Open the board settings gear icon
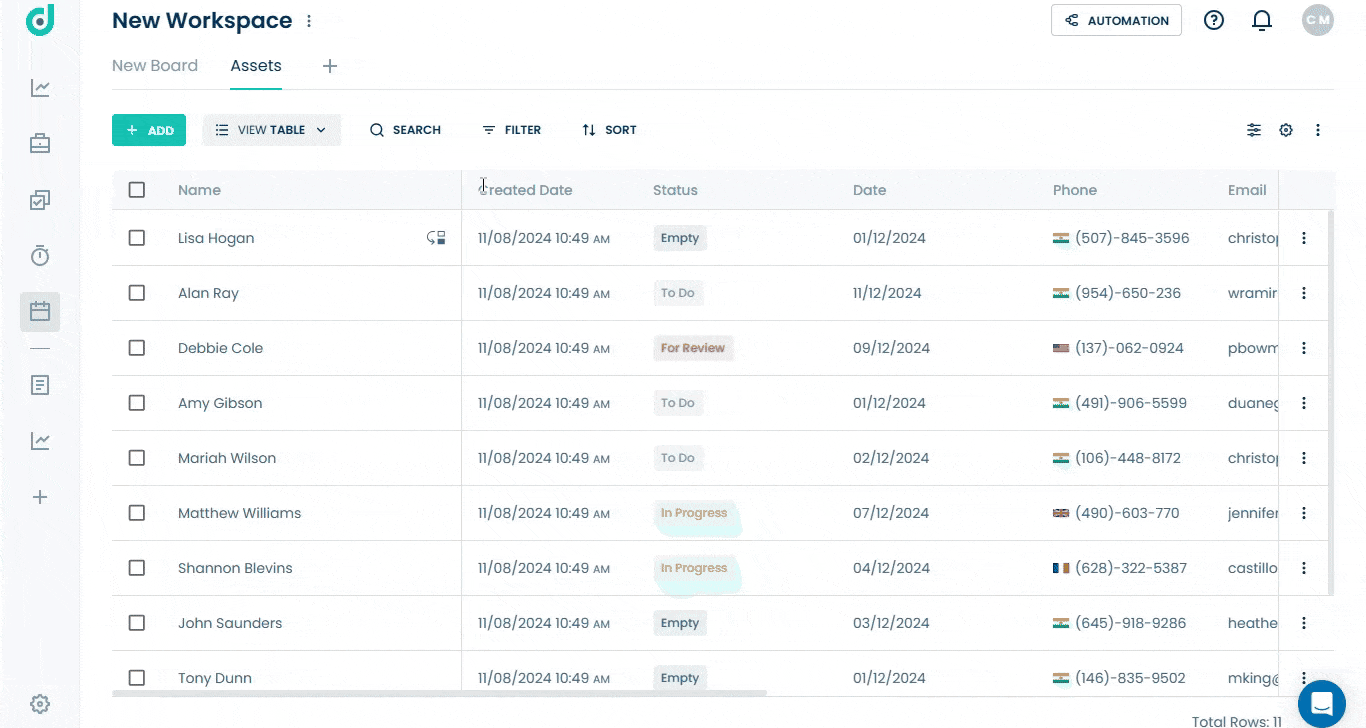1366x728 pixels. tap(1286, 130)
